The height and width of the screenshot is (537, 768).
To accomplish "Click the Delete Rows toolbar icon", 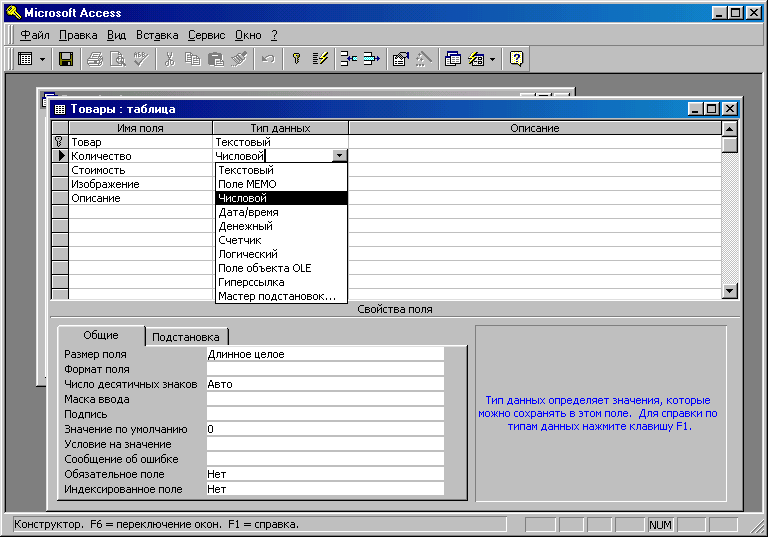I will tap(372, 59).
